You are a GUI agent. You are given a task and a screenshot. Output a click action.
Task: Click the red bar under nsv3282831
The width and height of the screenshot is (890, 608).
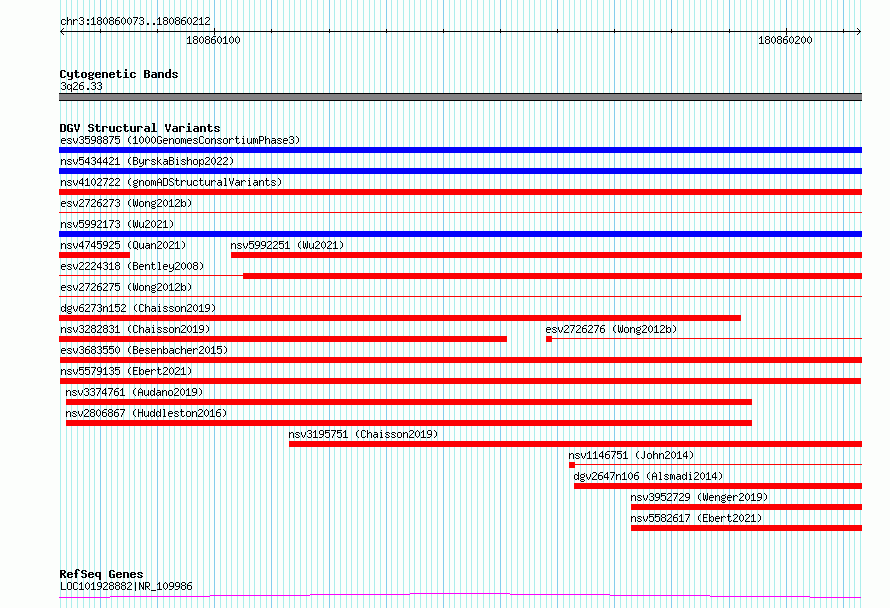[x=283, y=339]
